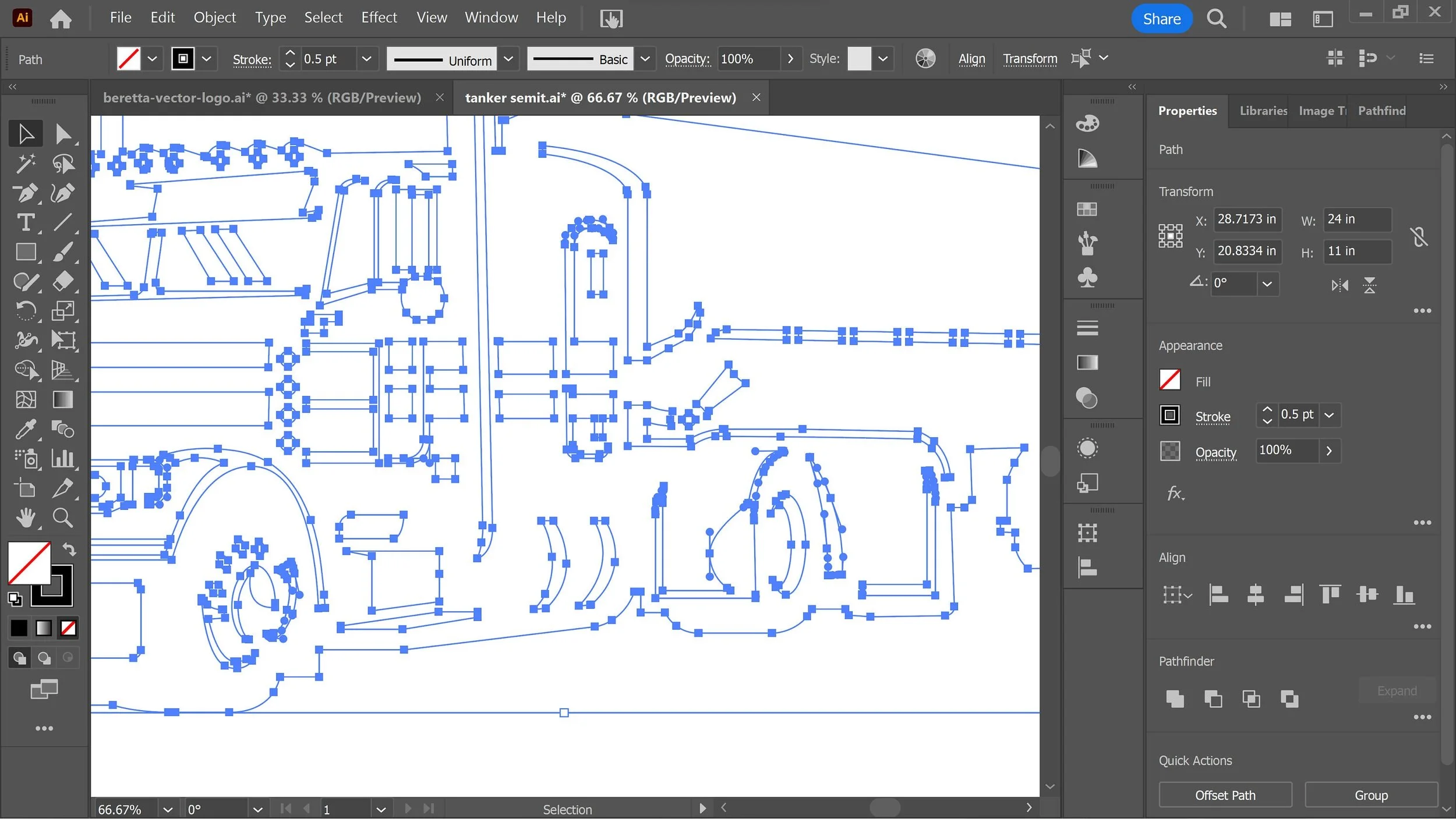Screen dimensions: 1456x819
Task: Pick the Line Segment tool
Action: coord(63,222)
